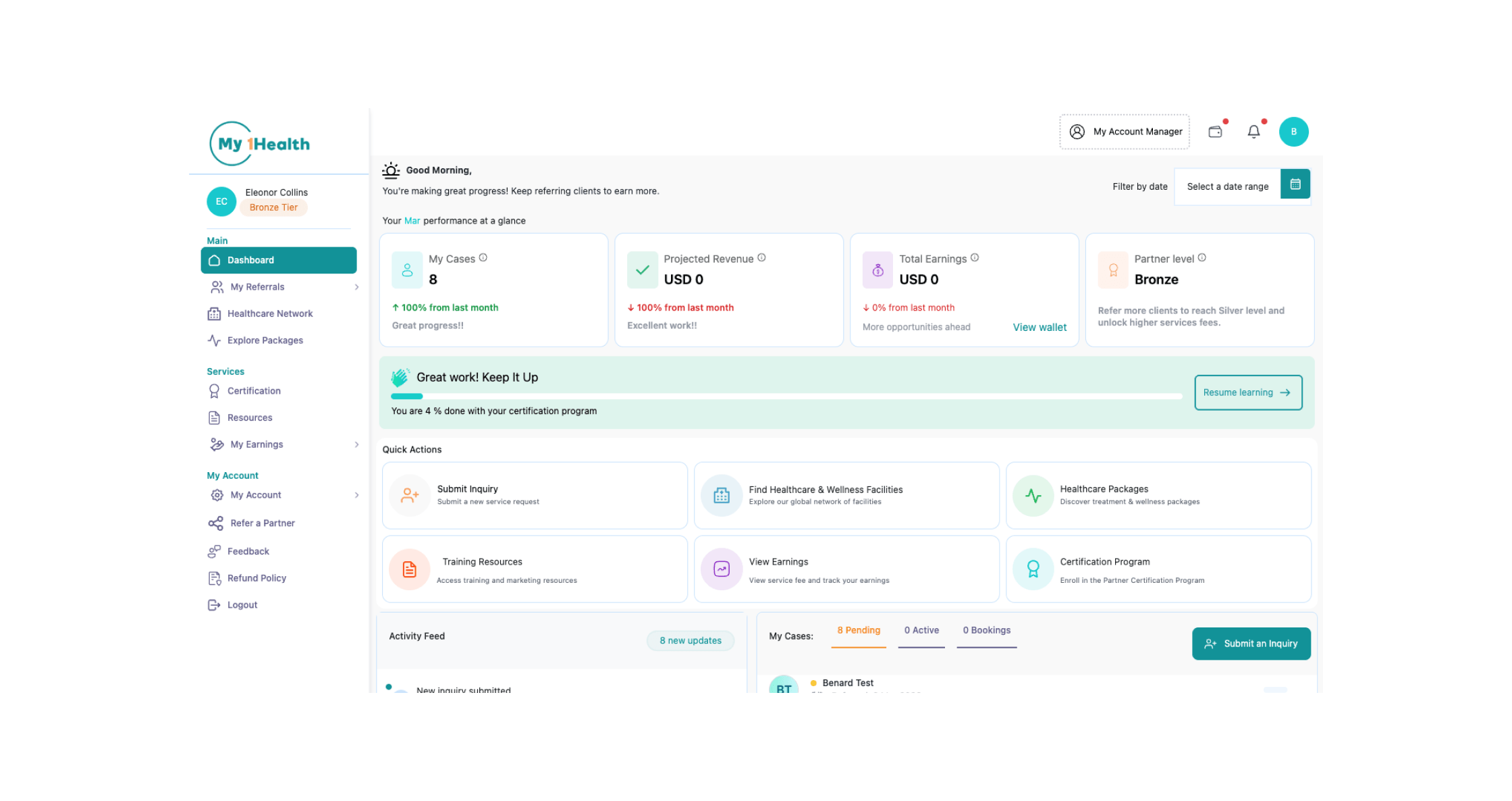Open the Select a date range field
This screenshot has width=1512, height=801.
(x=1227, y=186)
